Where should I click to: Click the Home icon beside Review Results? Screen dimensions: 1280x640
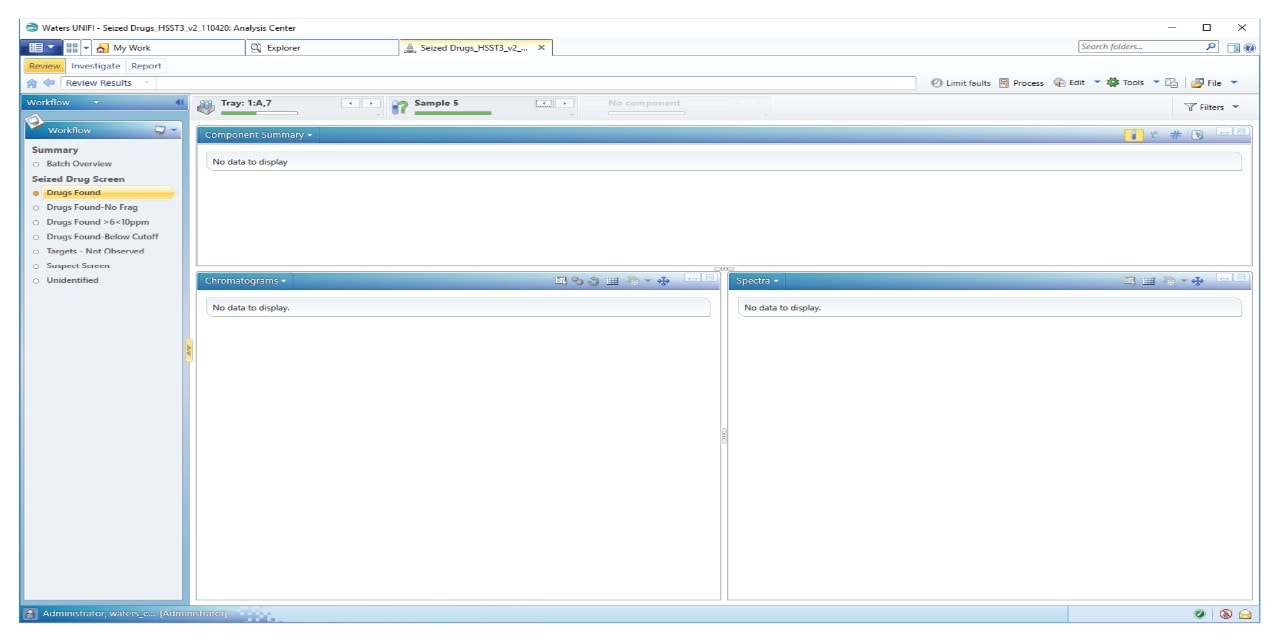click(x=32, y=83)
